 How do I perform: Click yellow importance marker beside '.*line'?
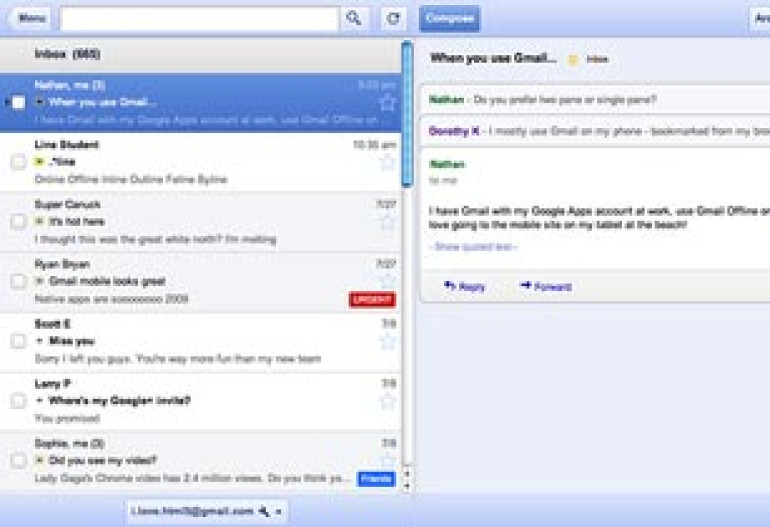(x=40, y=162)
